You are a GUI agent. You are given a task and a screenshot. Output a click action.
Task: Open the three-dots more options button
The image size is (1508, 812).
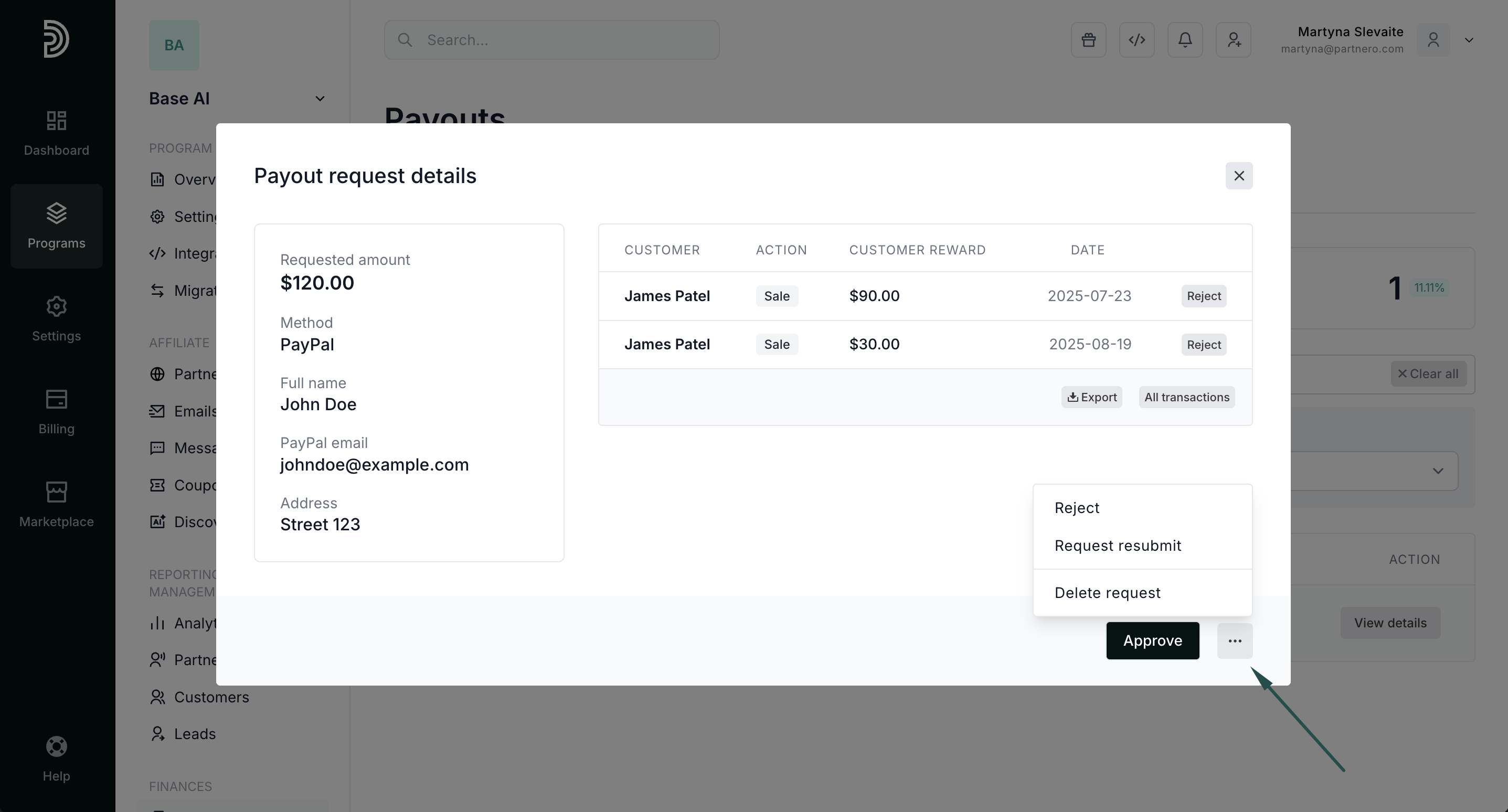pyautogui.click(x=1235, y=640)
